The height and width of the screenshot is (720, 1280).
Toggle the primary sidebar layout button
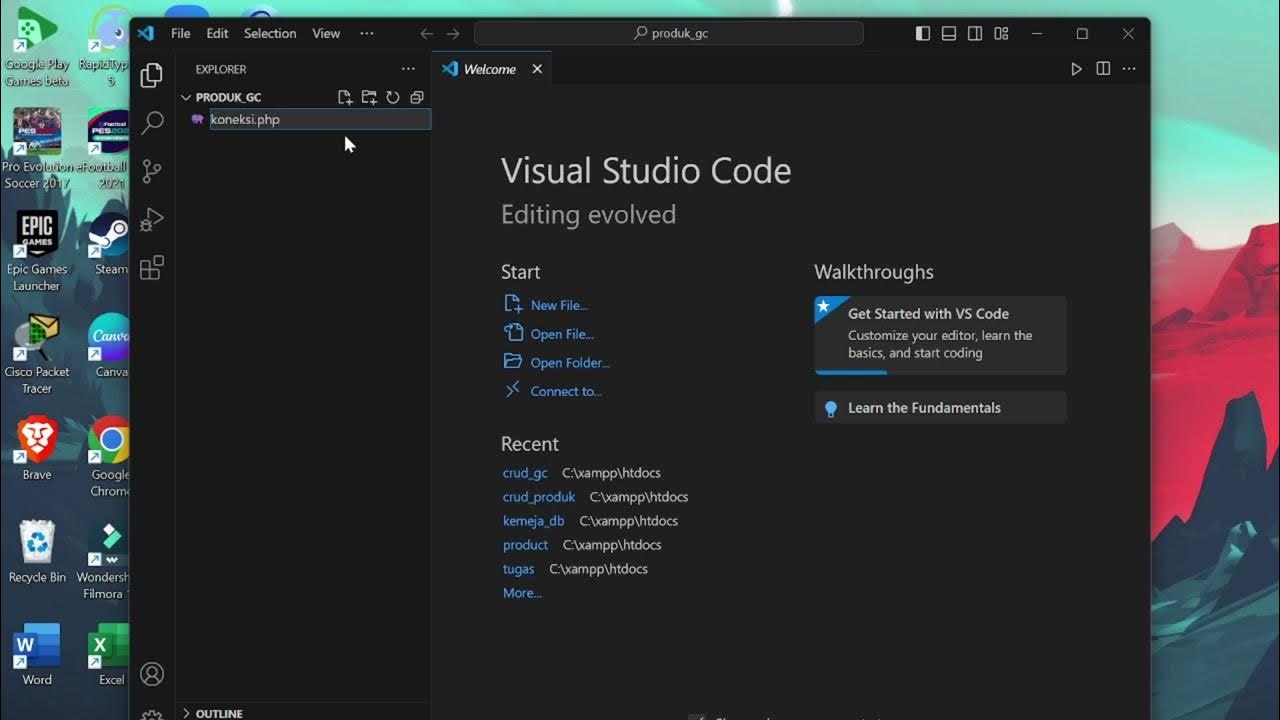[x=923, y=33]
